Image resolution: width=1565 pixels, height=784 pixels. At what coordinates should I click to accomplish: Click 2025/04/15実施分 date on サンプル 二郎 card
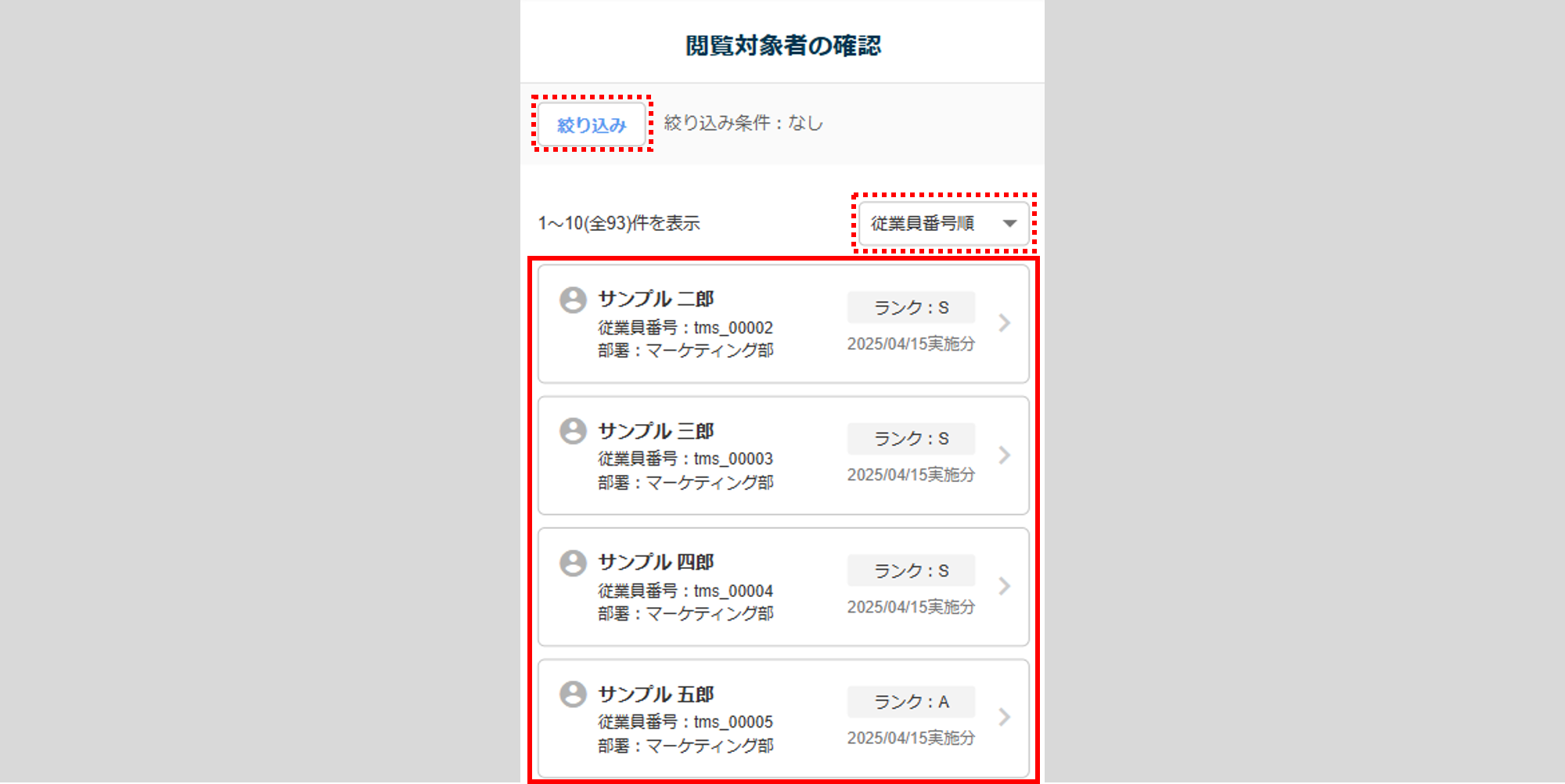pyautogui.click(x=911, y=343)
